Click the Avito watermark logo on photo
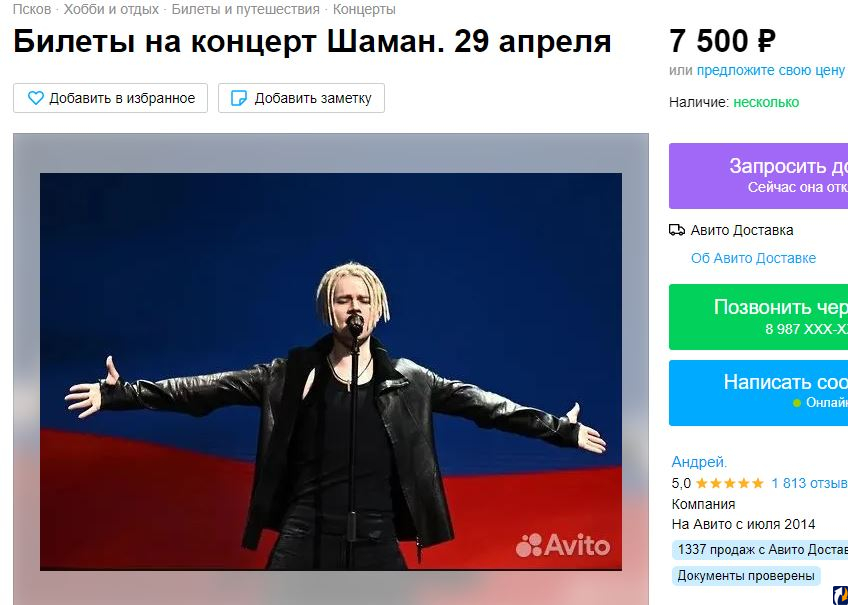The width and height of the screenshot is (848, 605). (x=562, y=545)
